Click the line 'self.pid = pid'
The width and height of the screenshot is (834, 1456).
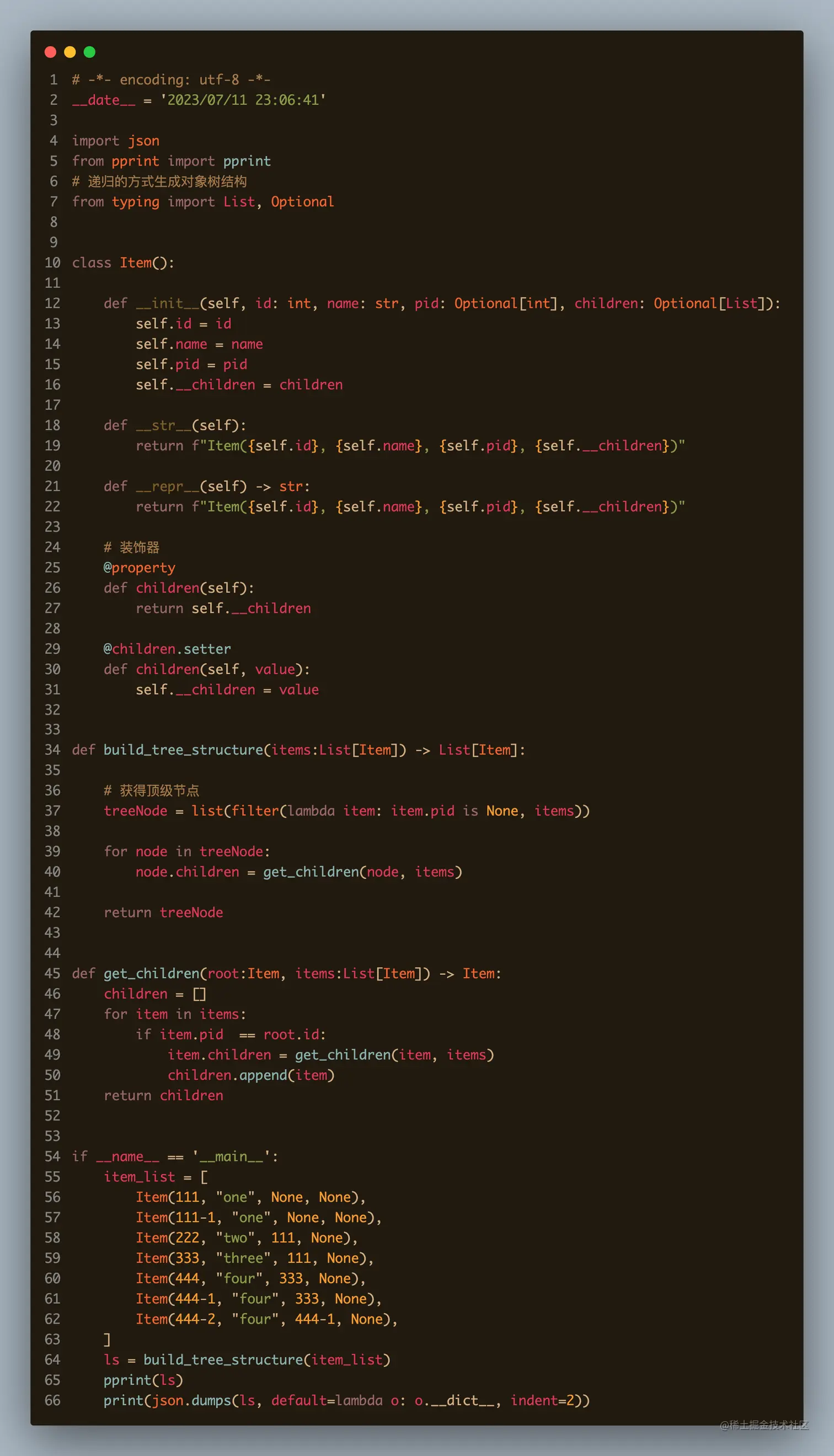(191, 364)
